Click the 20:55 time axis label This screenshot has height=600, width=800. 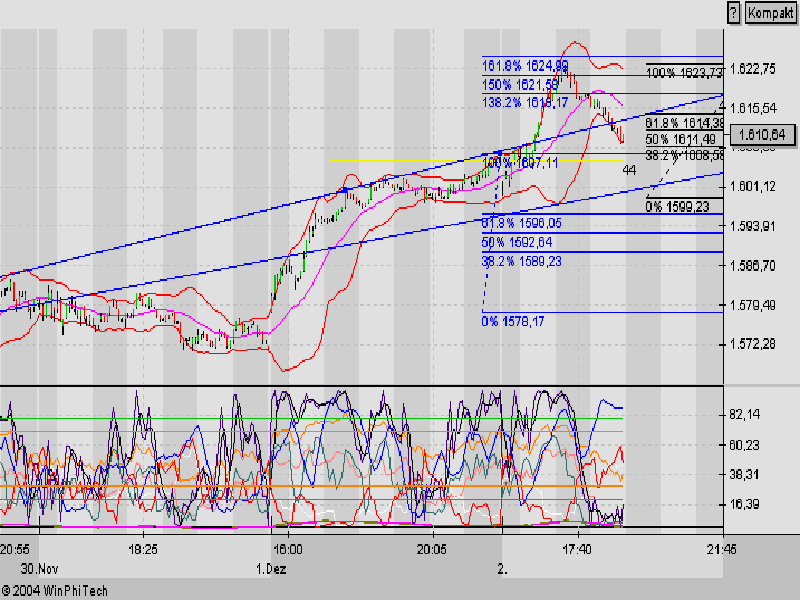[14, 549]
